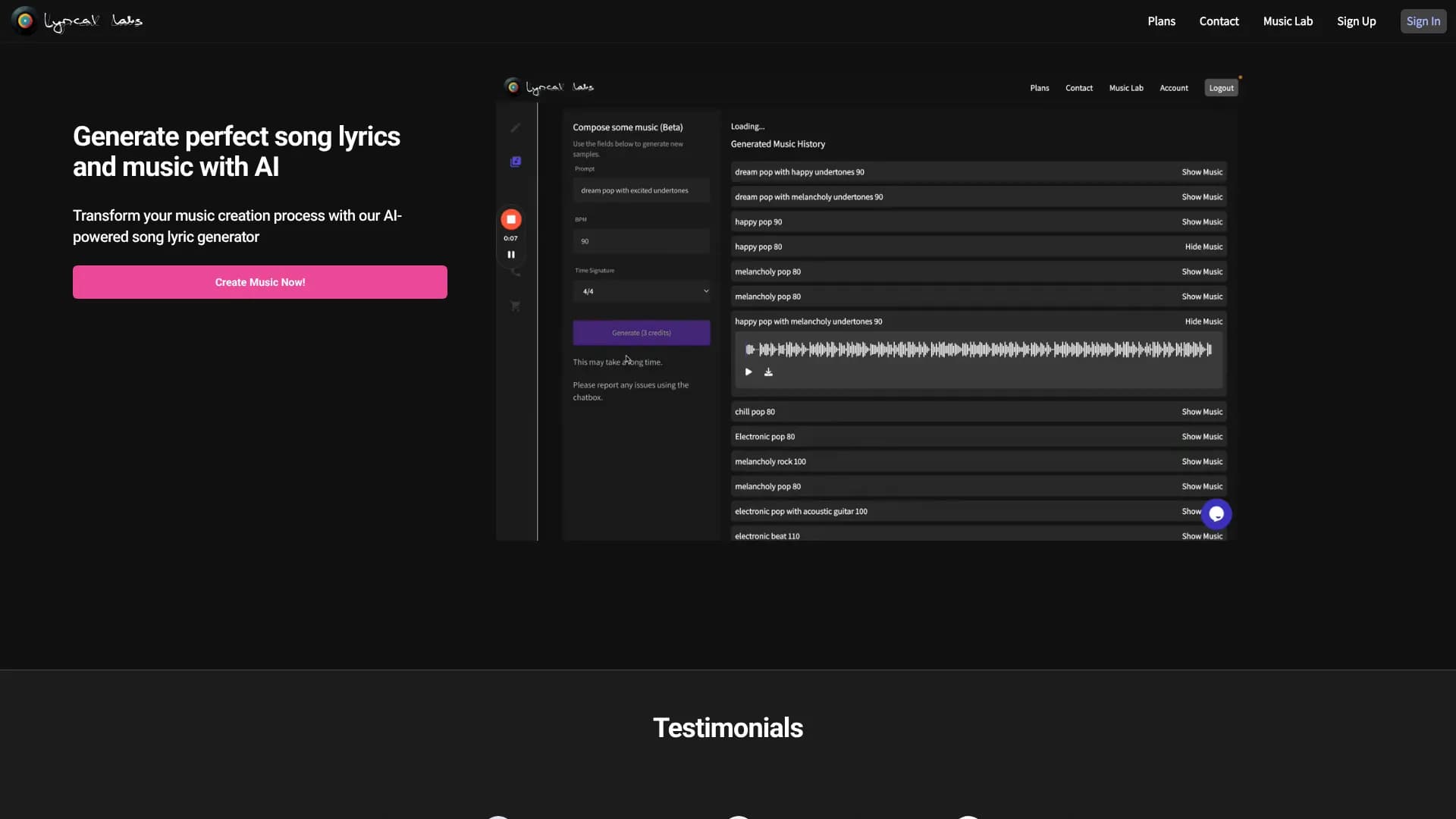Expand the Time Signature 4/4 dropdown
1456x819 pixels.
tap(642, 291)
